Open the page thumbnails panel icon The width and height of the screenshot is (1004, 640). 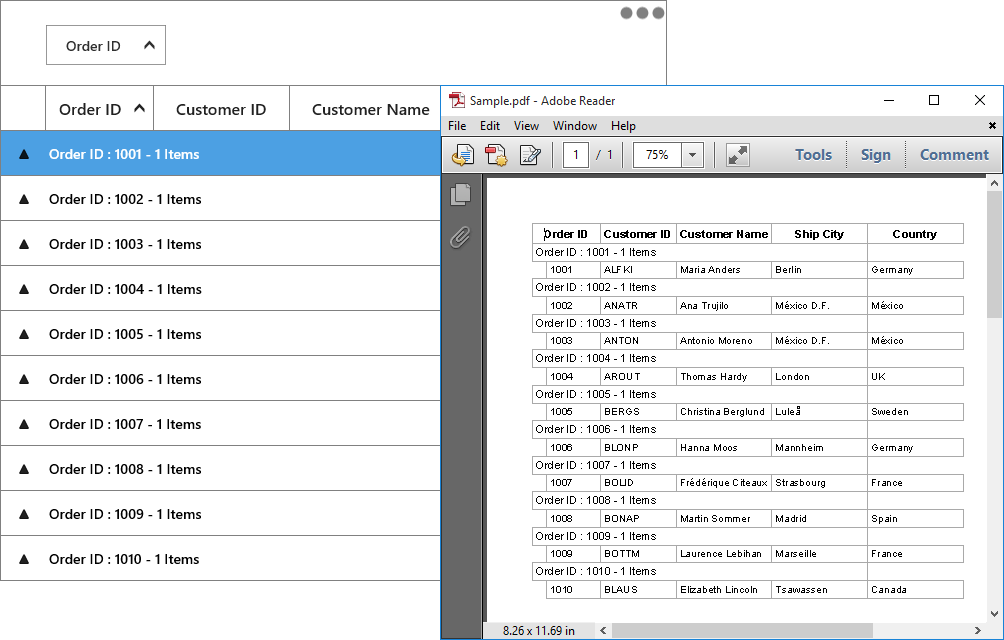pyautogui.click(x=460, y=195)
